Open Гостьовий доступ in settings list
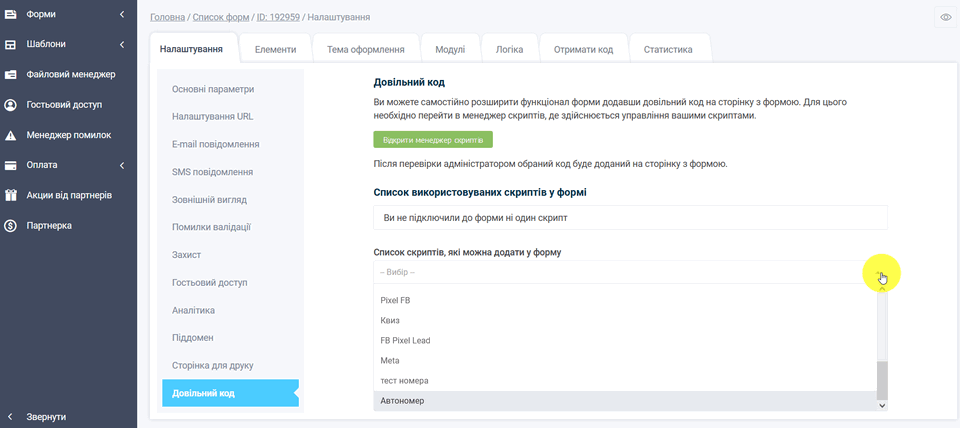960x428 pixels. coord(209,282)
